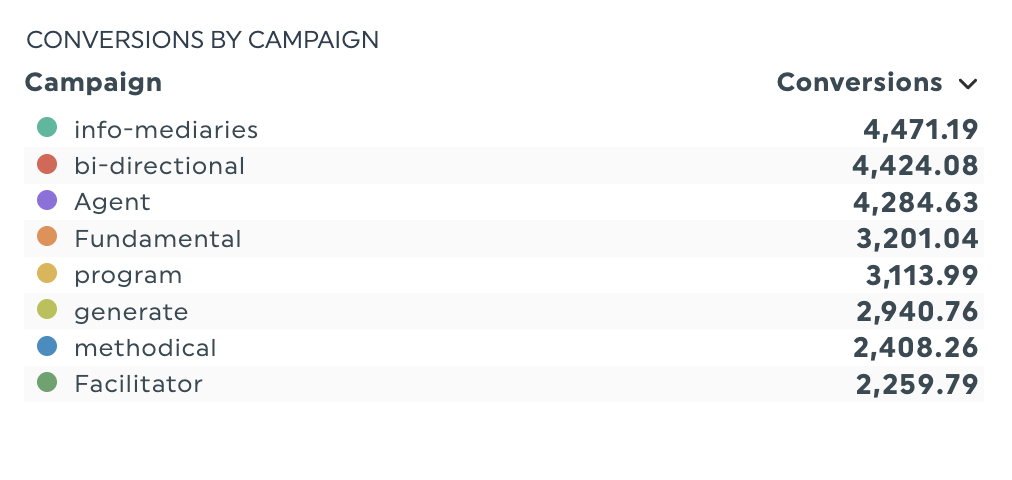Select the bi-directional campaign label
Viewport: 1012px width, 480px height.
(x=159, y=166)
